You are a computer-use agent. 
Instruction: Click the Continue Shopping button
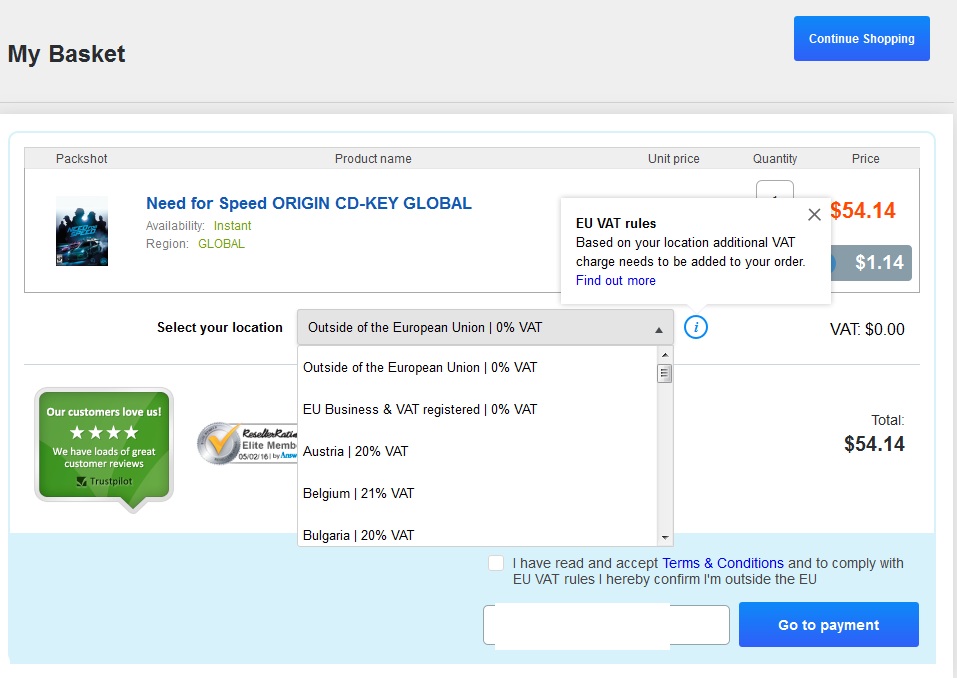point(861,38)
